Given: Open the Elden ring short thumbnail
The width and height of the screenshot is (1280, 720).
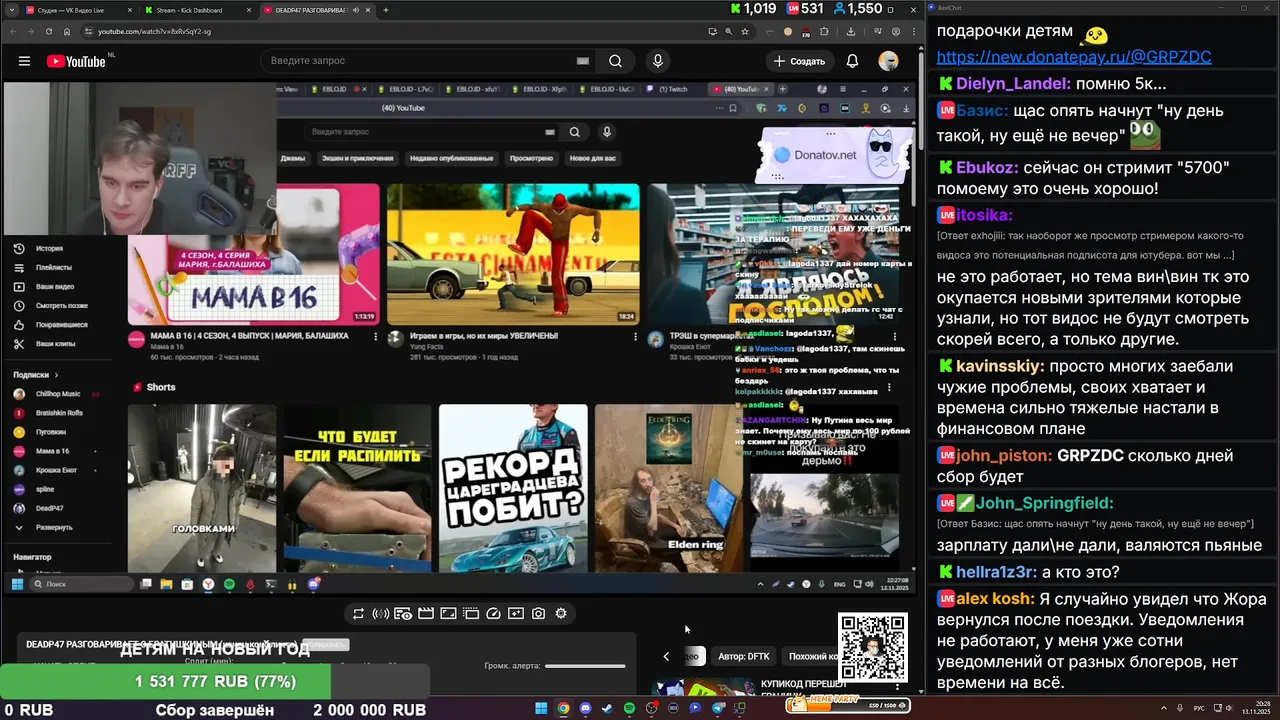Looking at the screenshot, I should (669, 488).
